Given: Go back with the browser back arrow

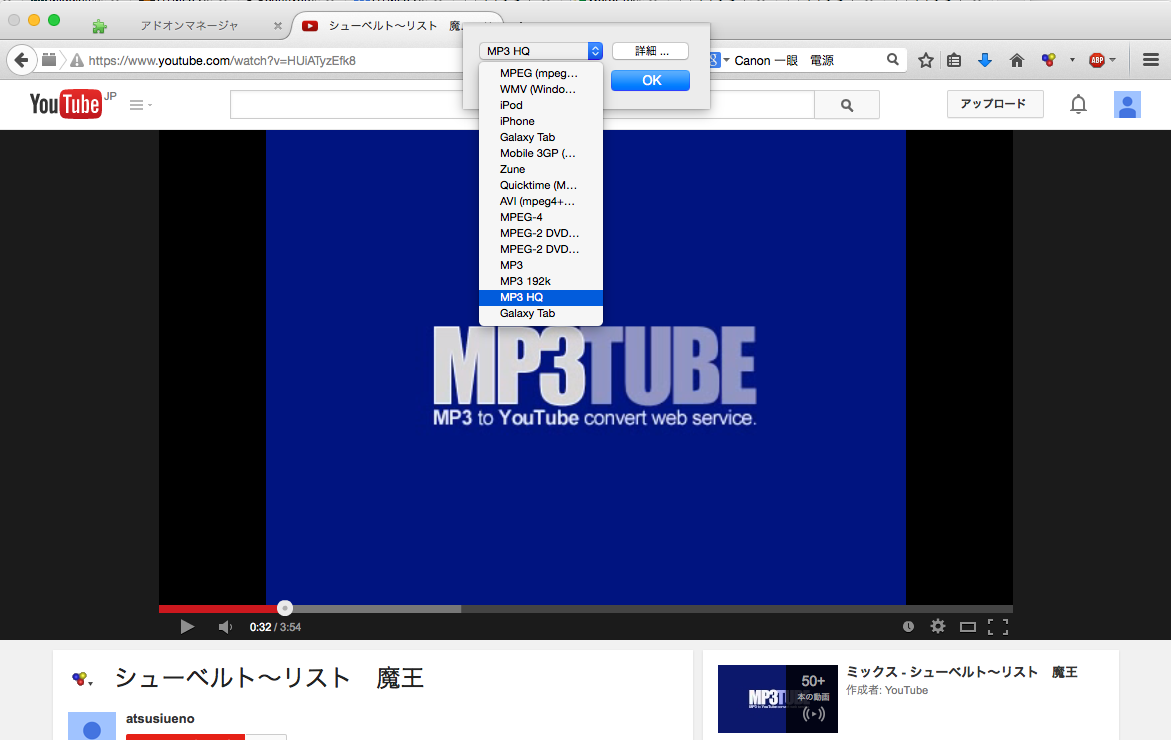Looking at the screenshot, I should click(x=21, y=60).
